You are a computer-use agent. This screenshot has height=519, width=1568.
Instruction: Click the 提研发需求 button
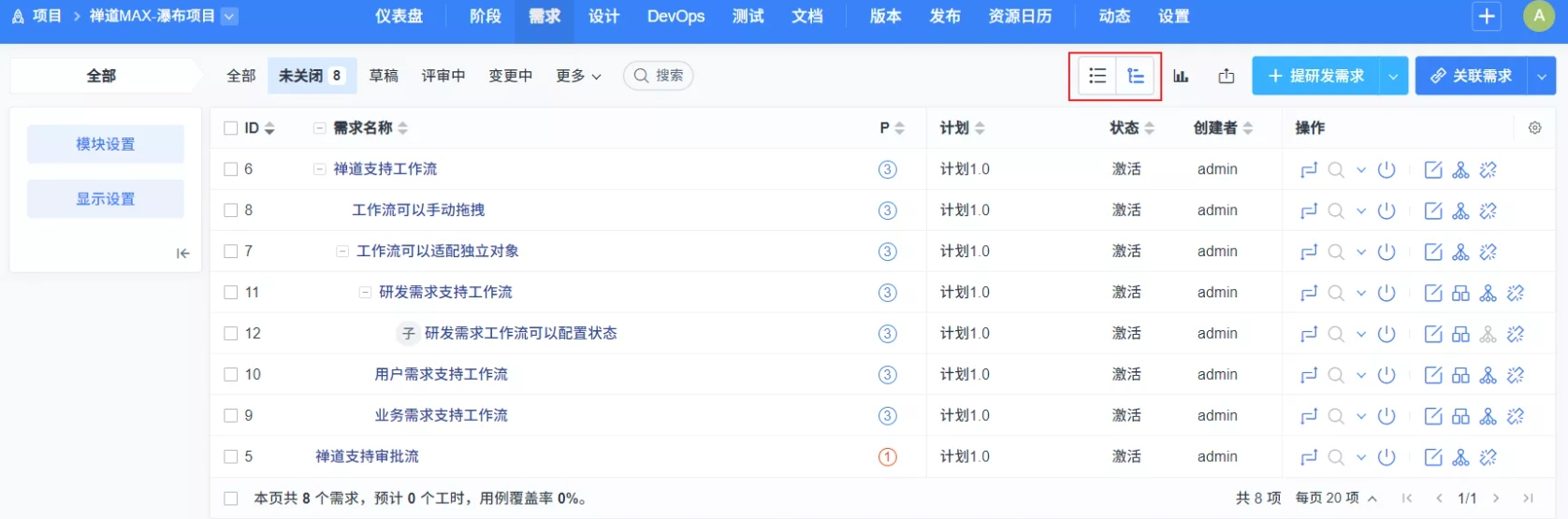coord(1315,76)
